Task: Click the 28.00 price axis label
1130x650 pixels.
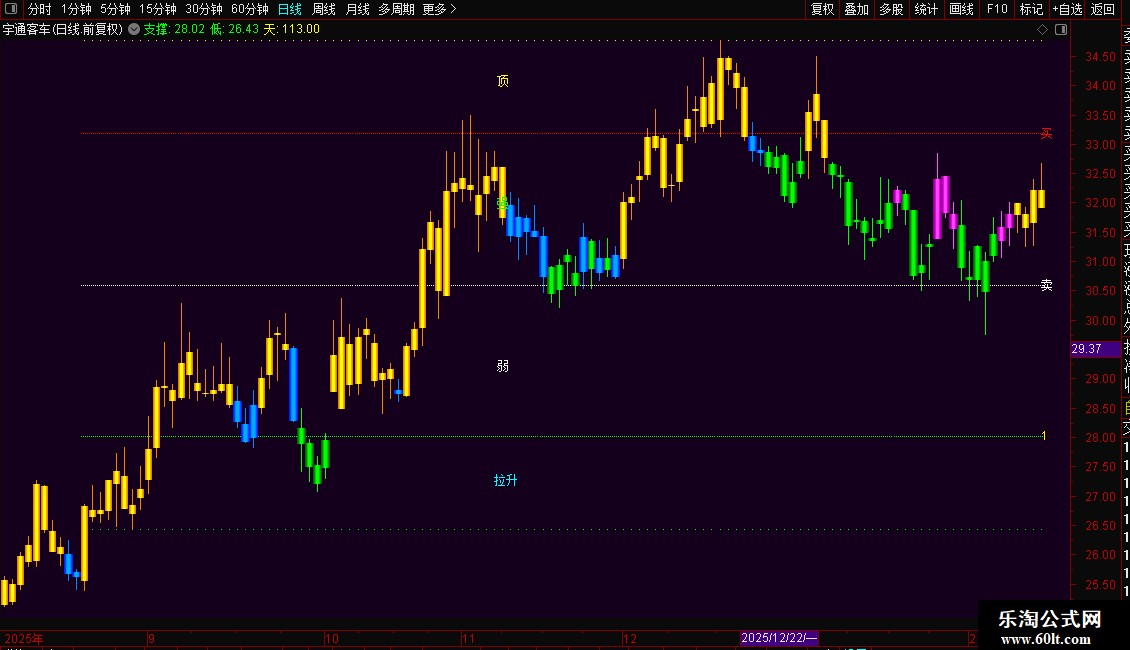Action: [x=1100, y=437]
